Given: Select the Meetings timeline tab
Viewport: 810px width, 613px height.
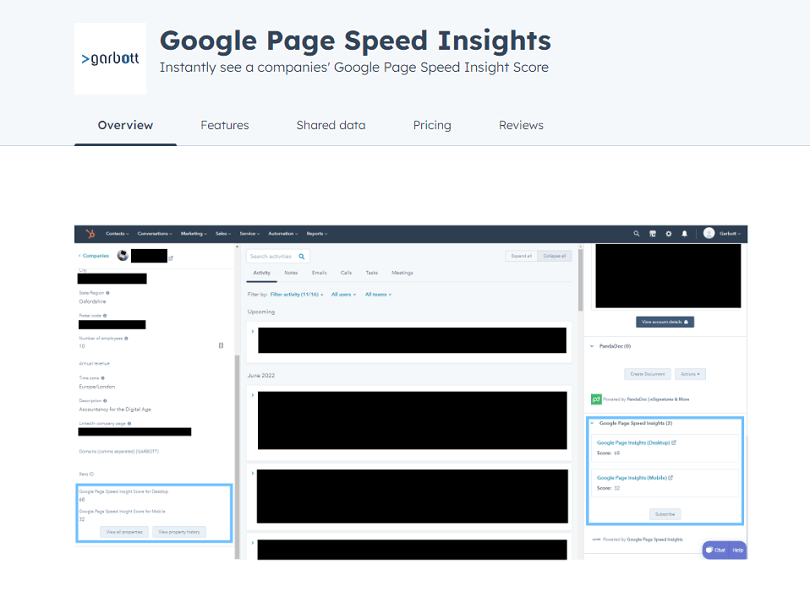Looking at the screenshot, I should pos(402,273).
